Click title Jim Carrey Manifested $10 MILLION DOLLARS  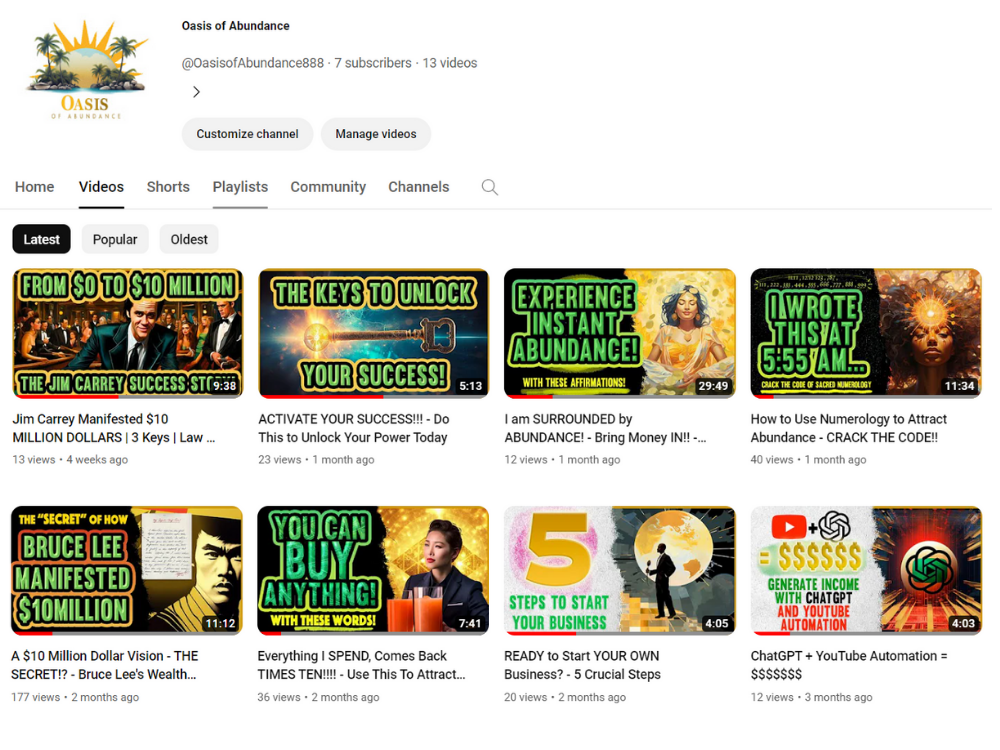point(114,429)
